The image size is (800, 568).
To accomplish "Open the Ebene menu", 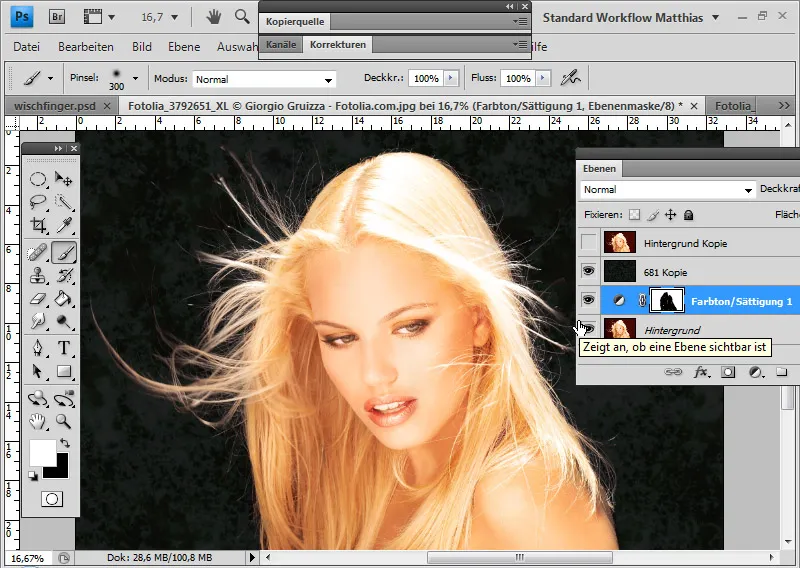I will click(x=184, y=46).
